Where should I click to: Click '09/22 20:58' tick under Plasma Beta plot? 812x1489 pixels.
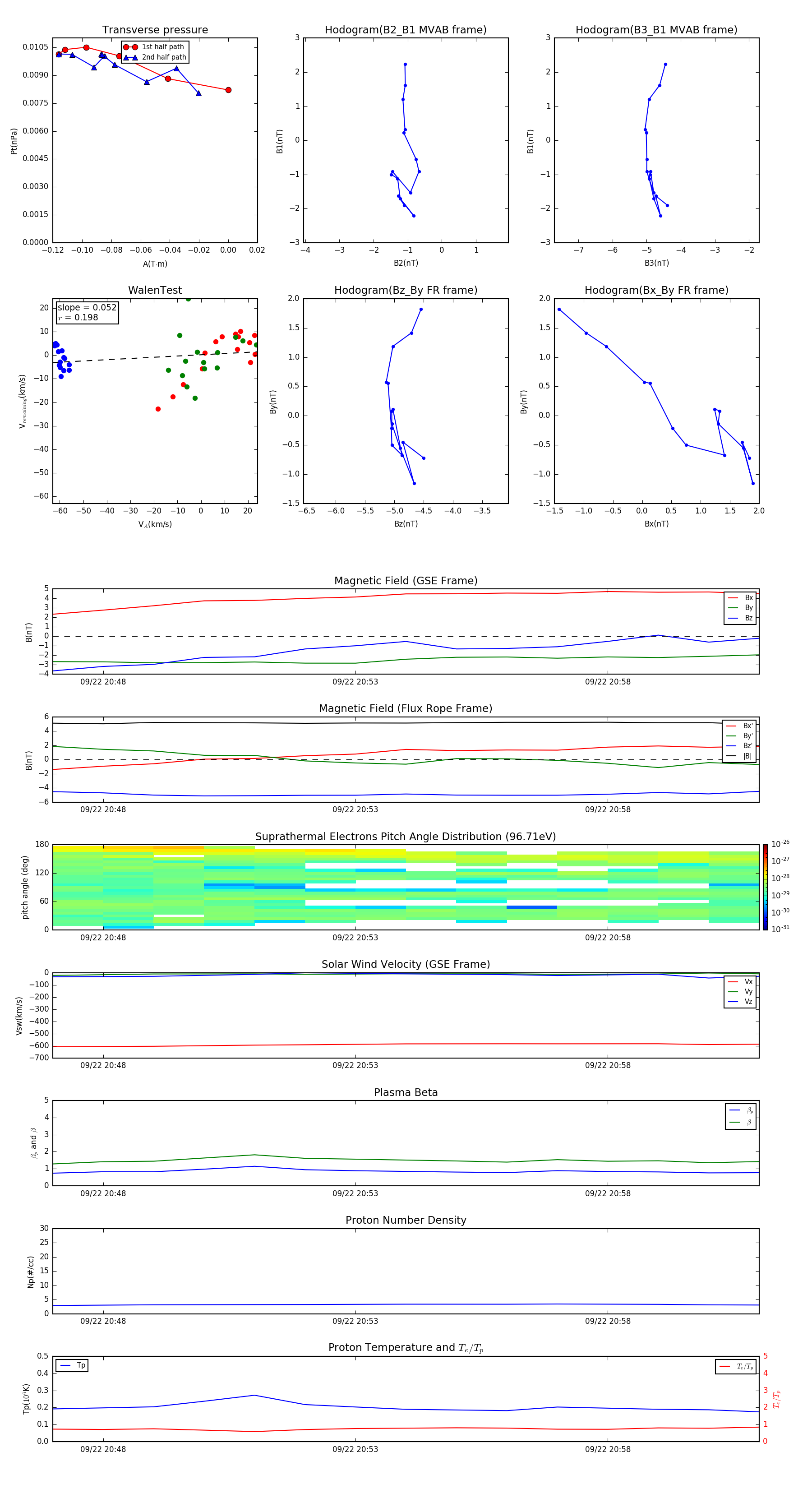[x=607, y=1193]
